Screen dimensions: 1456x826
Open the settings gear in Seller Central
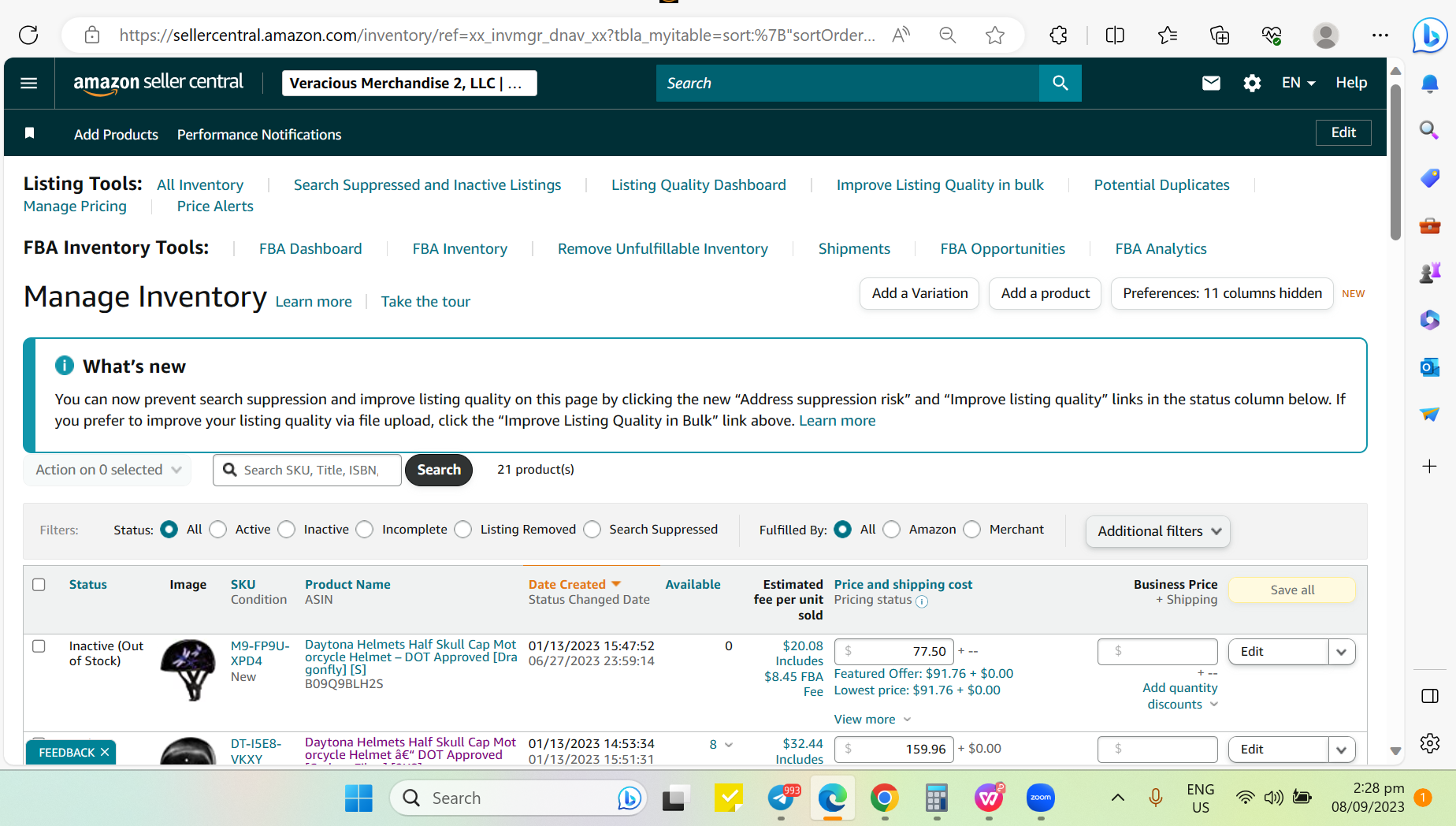coord(1252,83)
